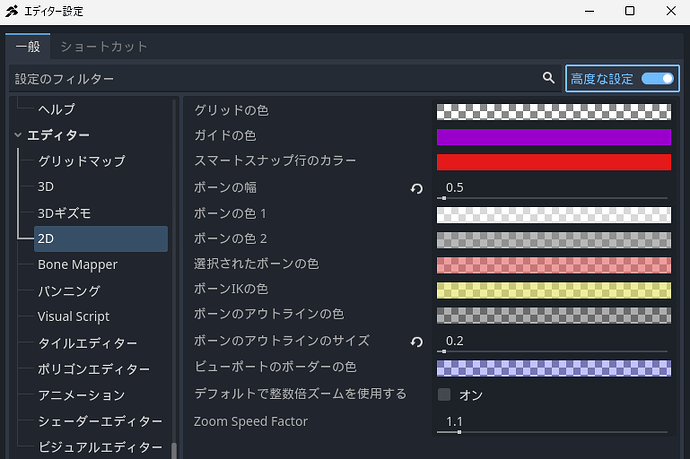690x459 pixels.
Task: Select シェーダーエディター in the settings tree
Action: point(100,421)
